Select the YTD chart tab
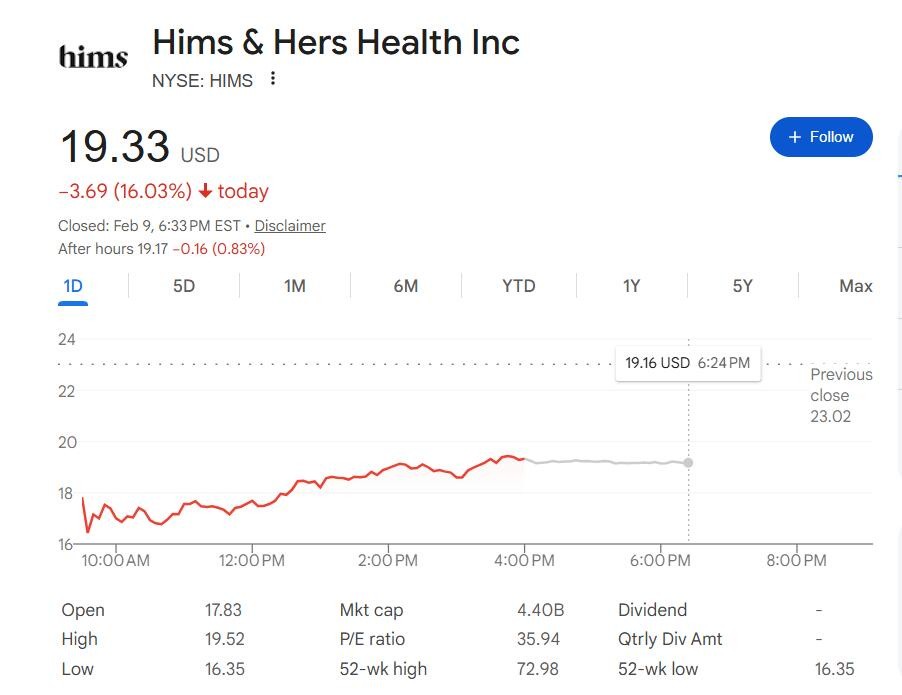902x695 pixels. [518, 286]
